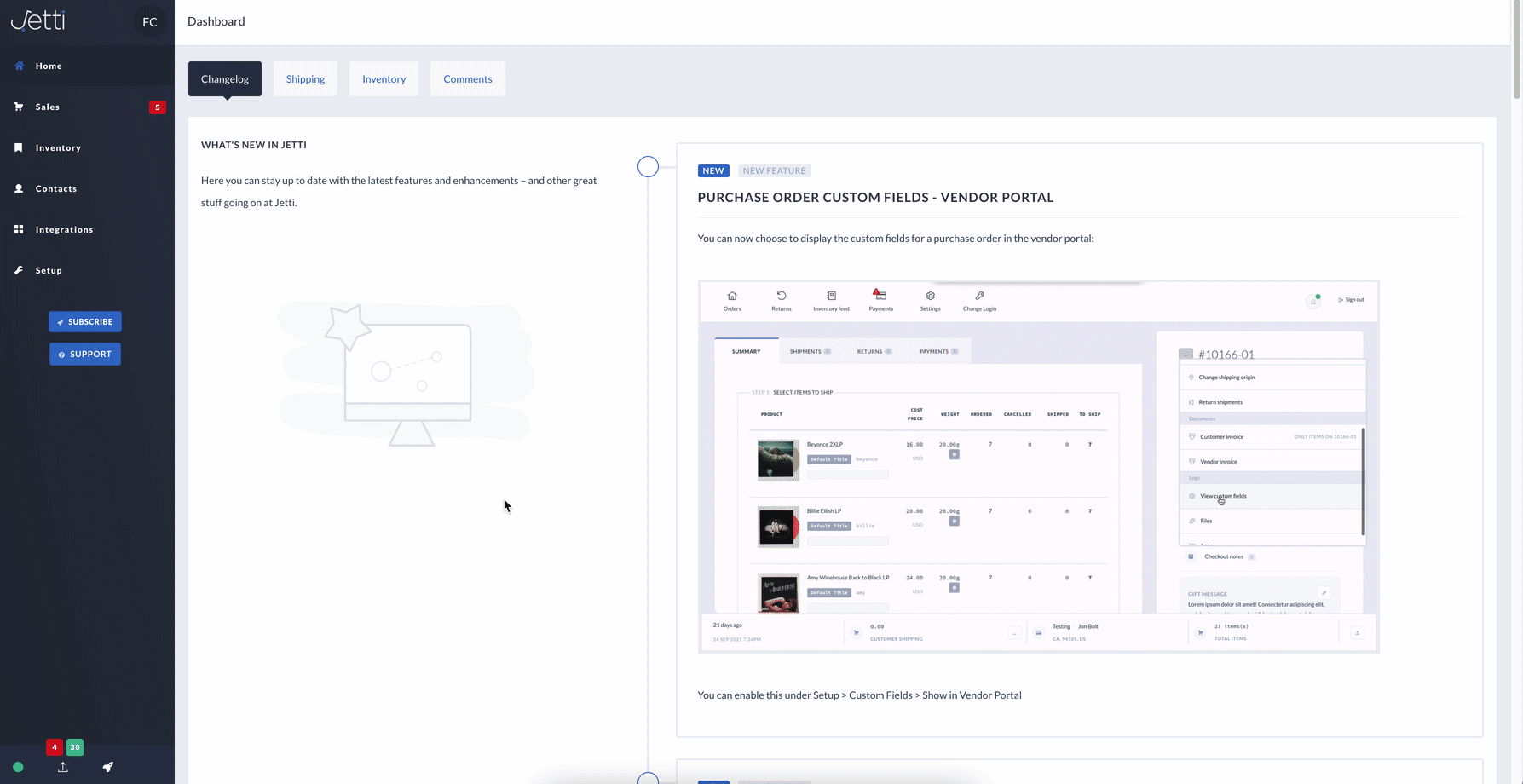Screen dimensions: 1523x784
Task: Click the first changelog timeline marker circle
Action: [648, 167]
